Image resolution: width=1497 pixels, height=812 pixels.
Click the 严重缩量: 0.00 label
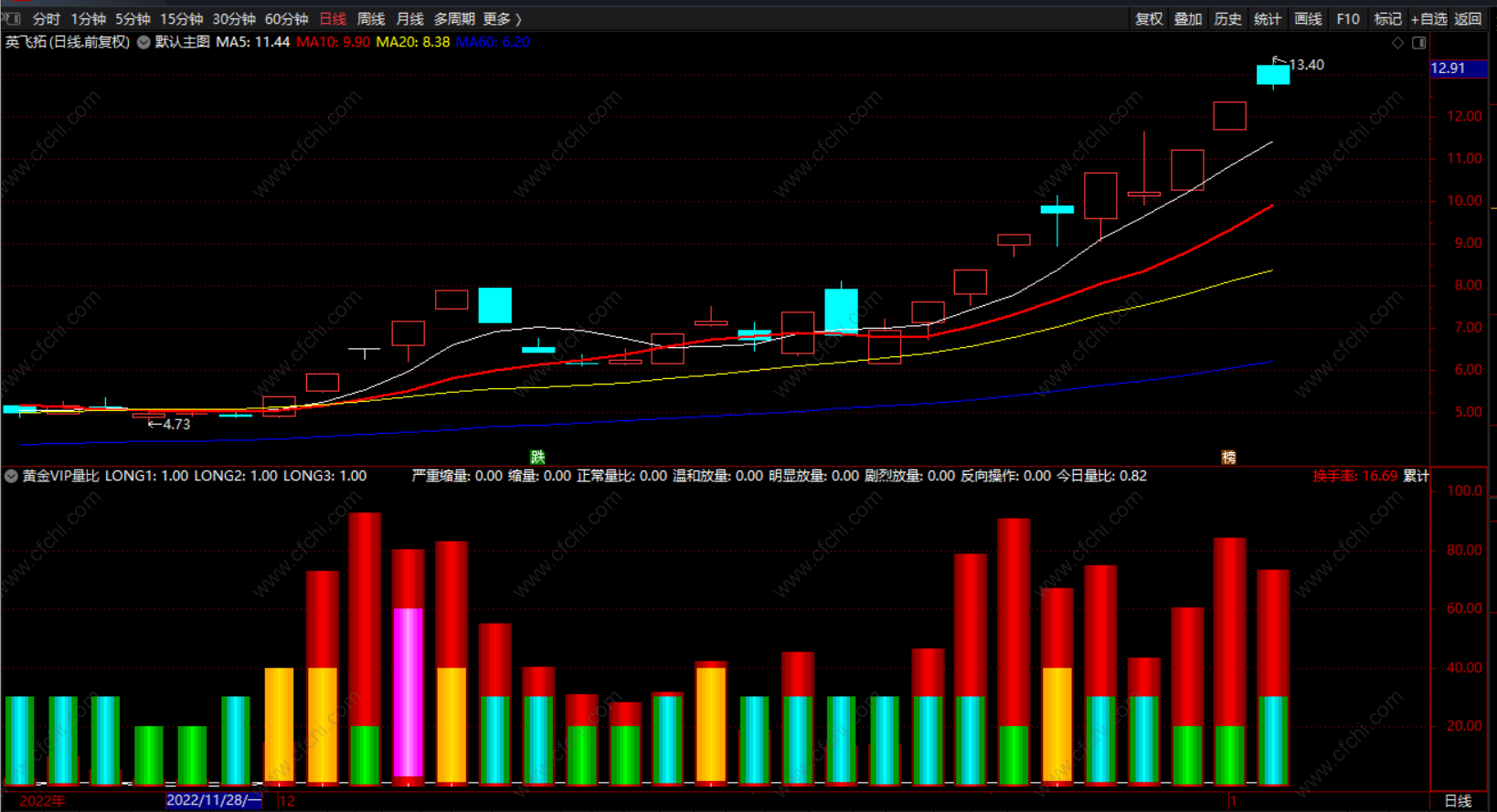[457, 476]
